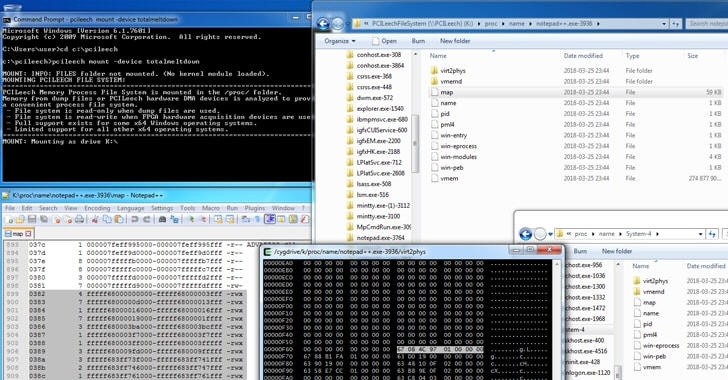The height and width of the screenshot is (380, 728).
Task: Click Find binoculars icon in Notepad++ toolbar
Action: pos(162,219)
